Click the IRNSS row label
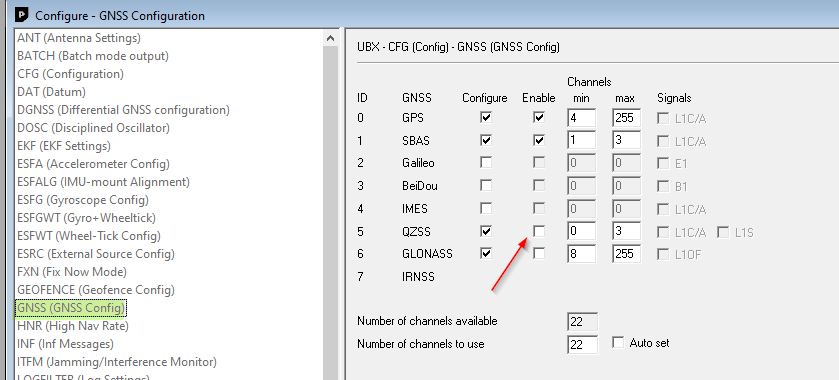 pyautogui.click(x=418, y=277)
